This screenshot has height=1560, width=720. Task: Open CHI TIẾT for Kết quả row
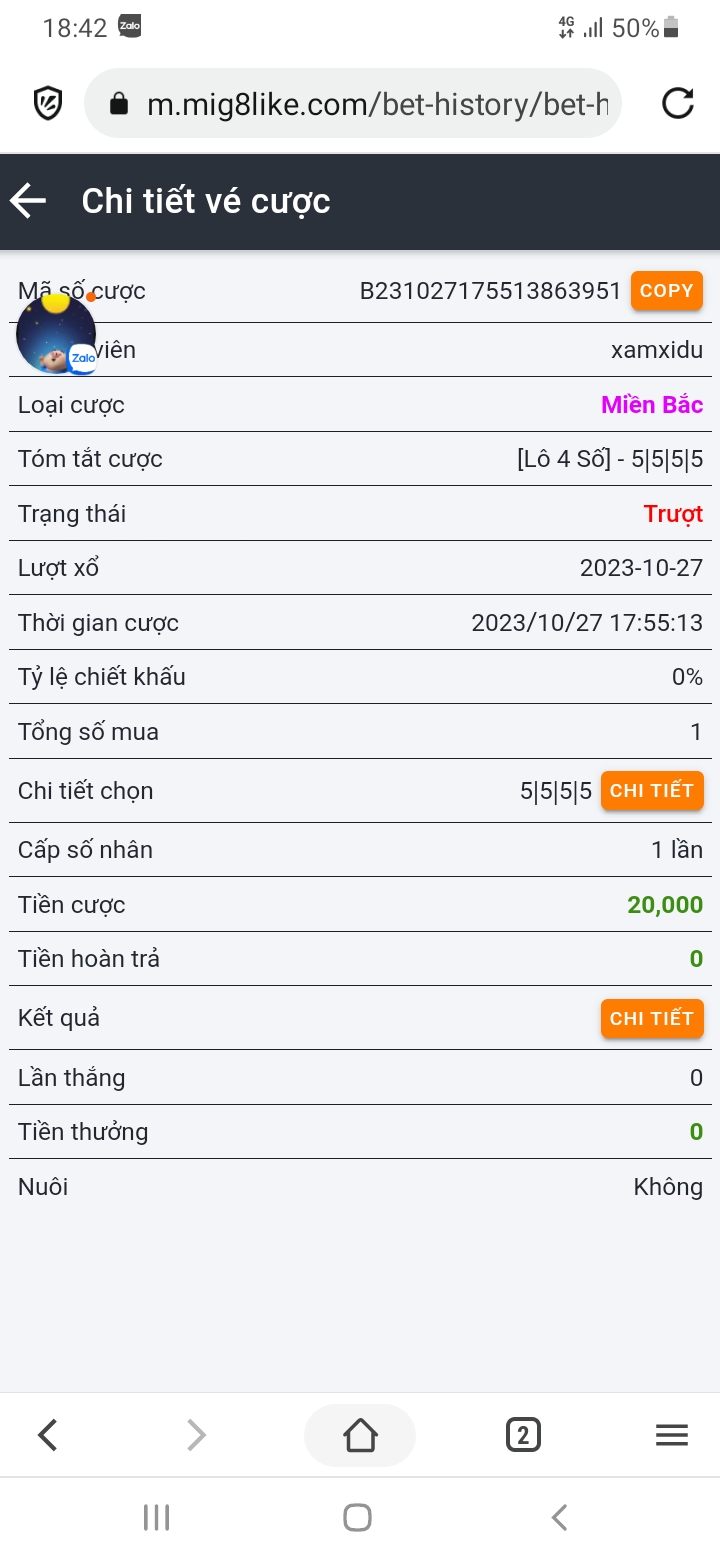(652, 1019)
